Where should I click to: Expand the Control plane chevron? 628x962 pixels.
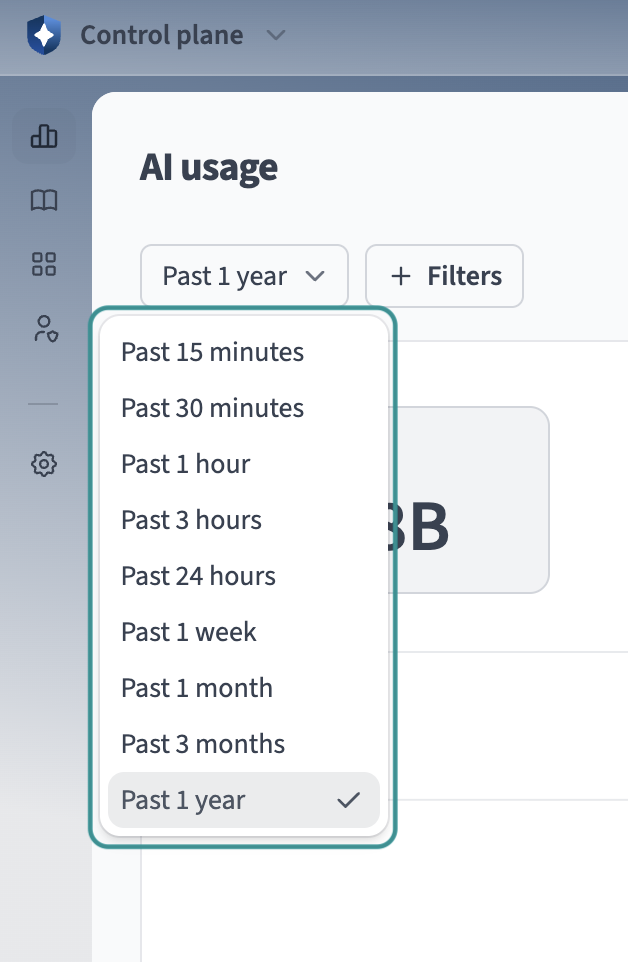click(276, 35)
